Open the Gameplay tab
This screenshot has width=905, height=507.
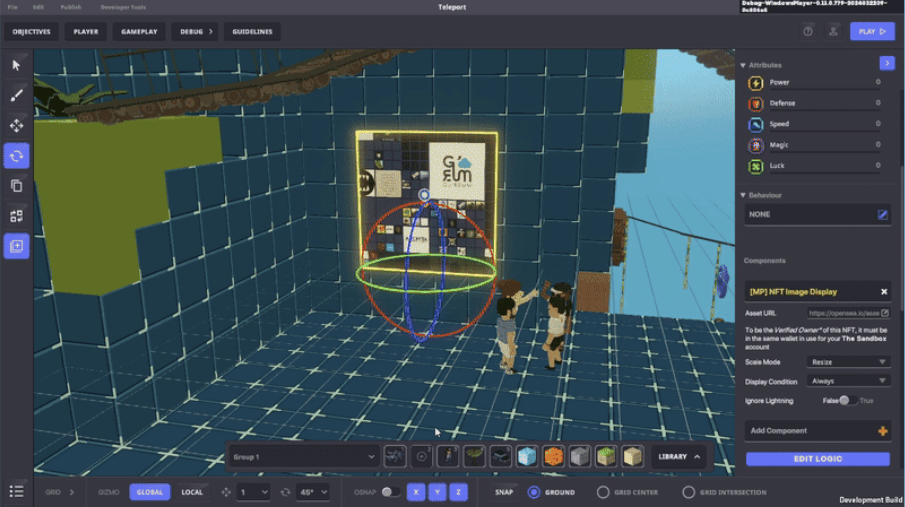[x=139, y=32]
